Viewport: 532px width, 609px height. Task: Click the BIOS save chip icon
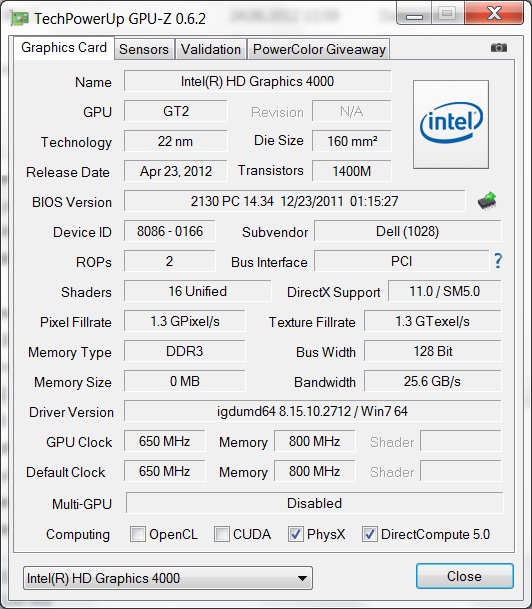tap(487, 201)
